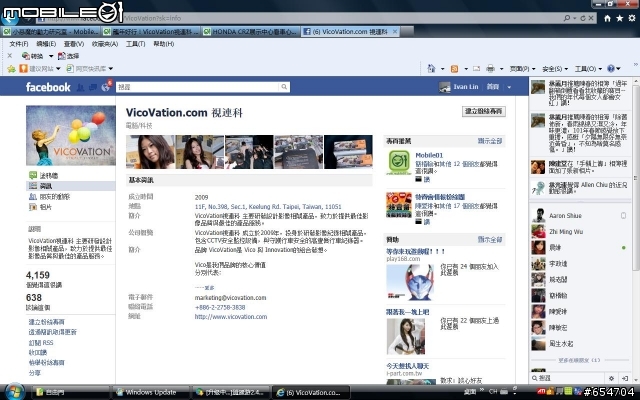Click the VicoVation balloon profile picture
This screenshot has height=400, width=640.
71,136
